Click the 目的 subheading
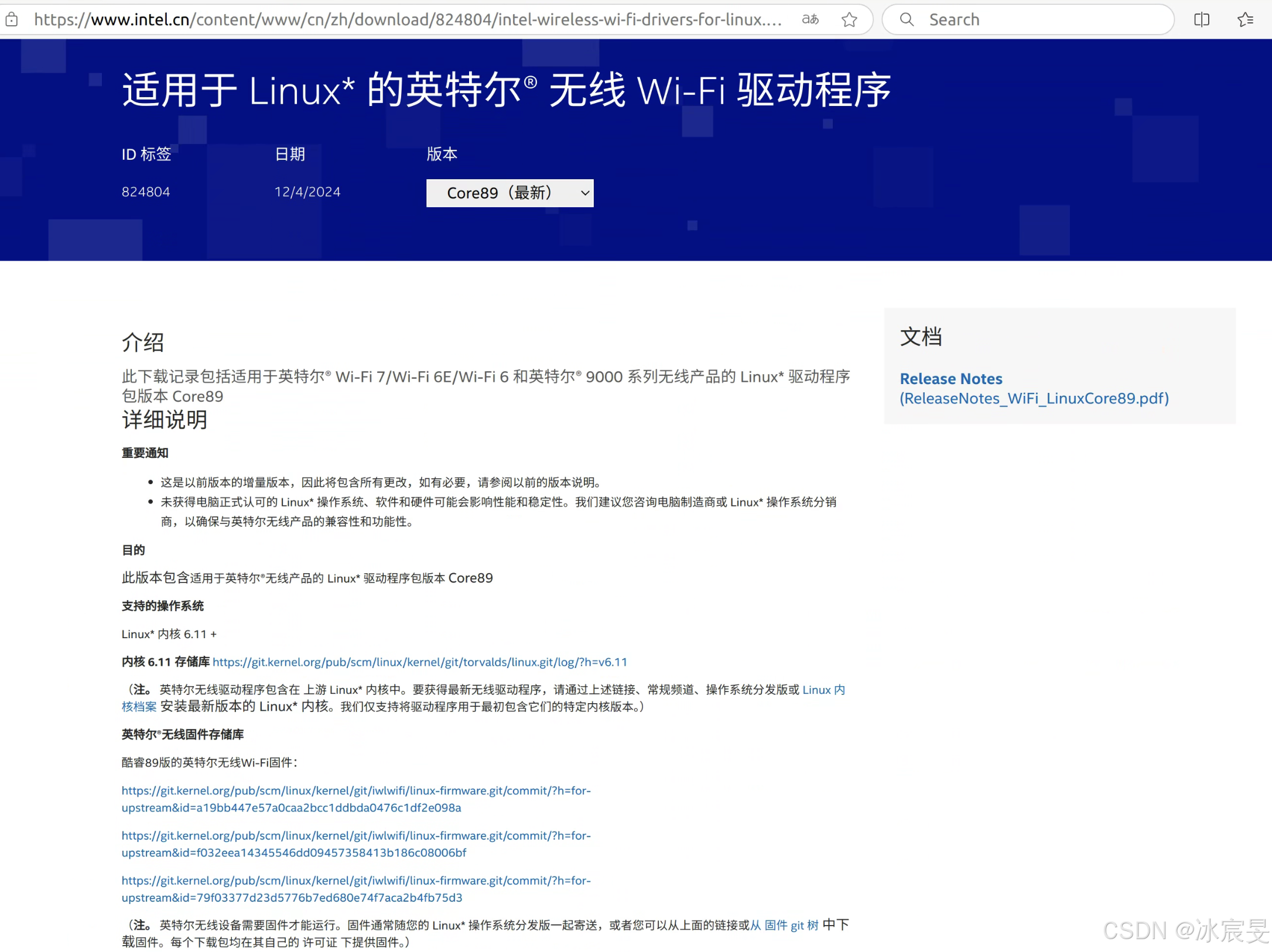This screenshot has width=1272, height=952. [x=133, y=550]
